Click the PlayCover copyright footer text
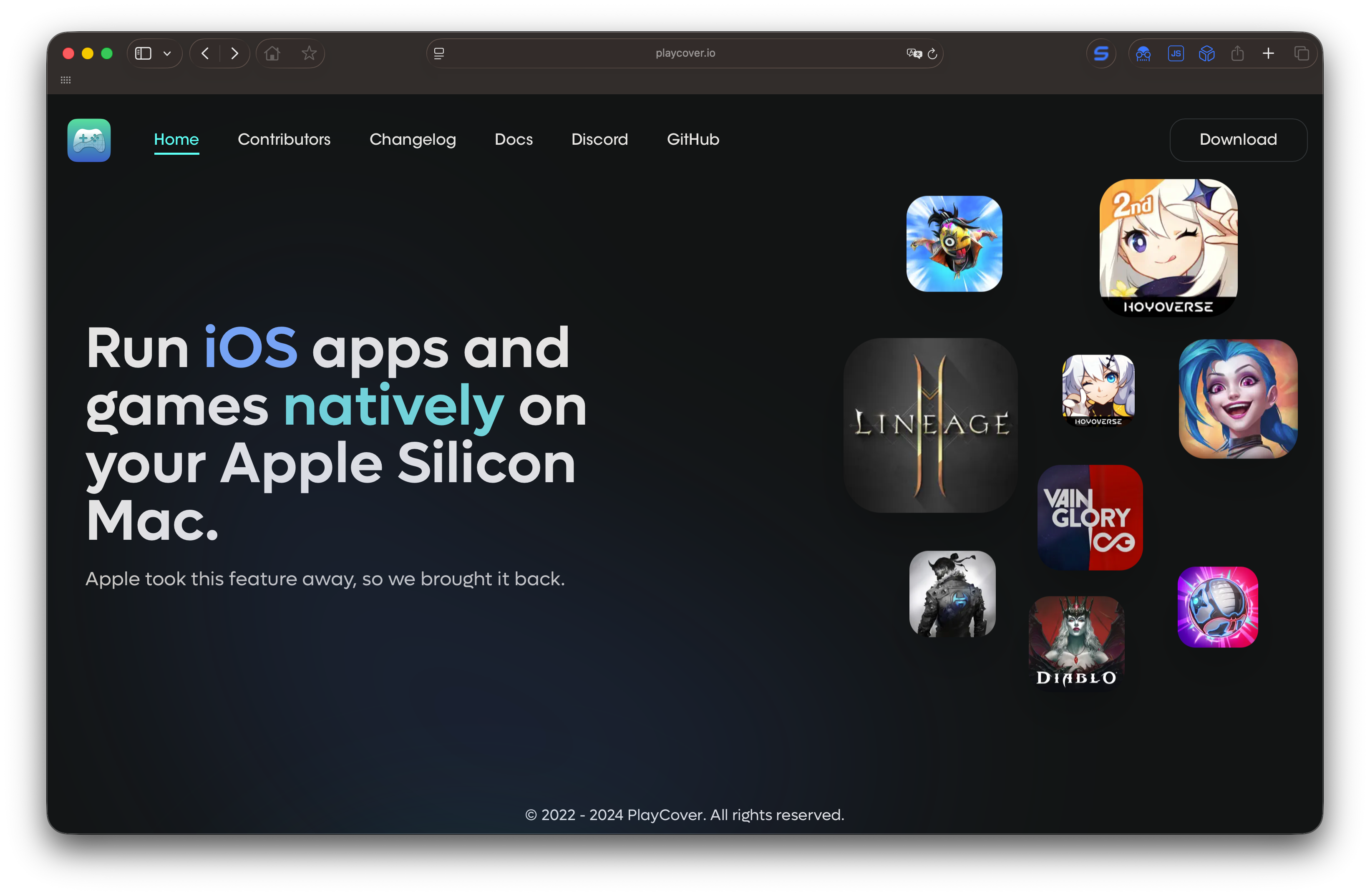The image size is (1370, 896). click(685, 815)
